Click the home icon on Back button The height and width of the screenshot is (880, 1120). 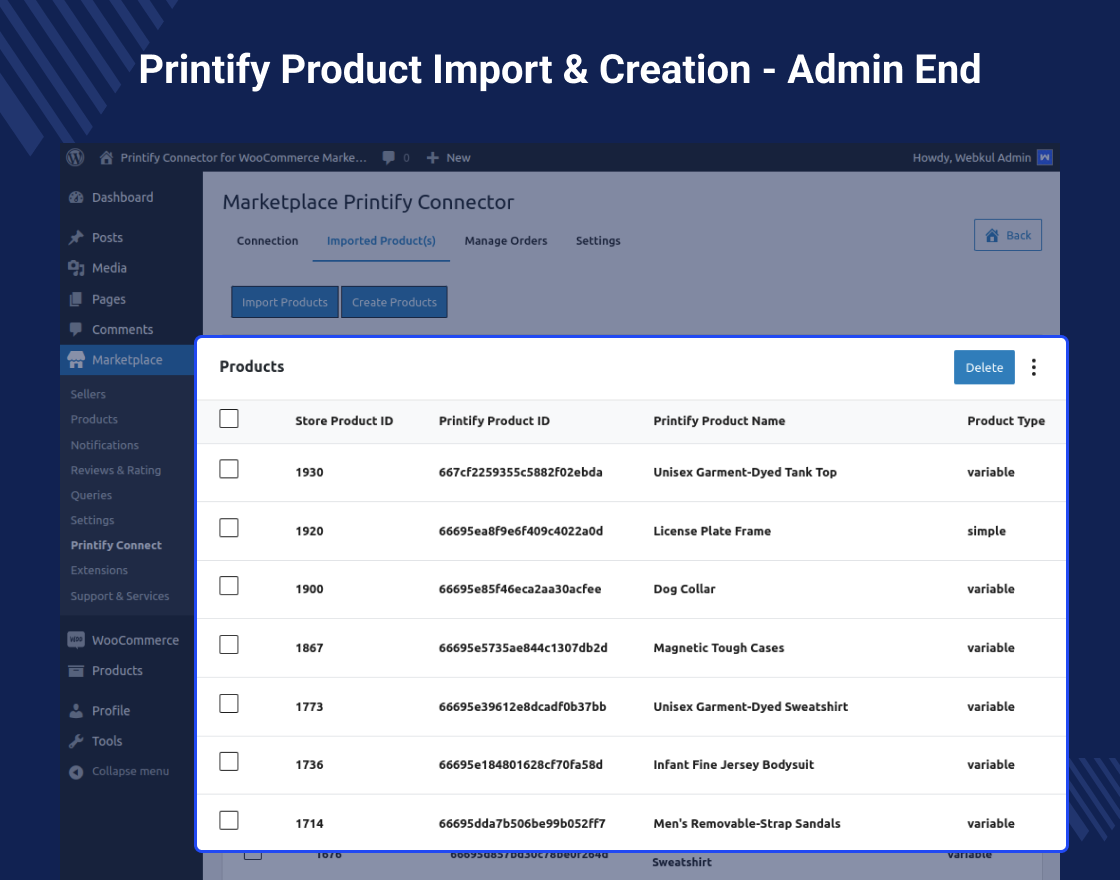click(x=992, y=235)
